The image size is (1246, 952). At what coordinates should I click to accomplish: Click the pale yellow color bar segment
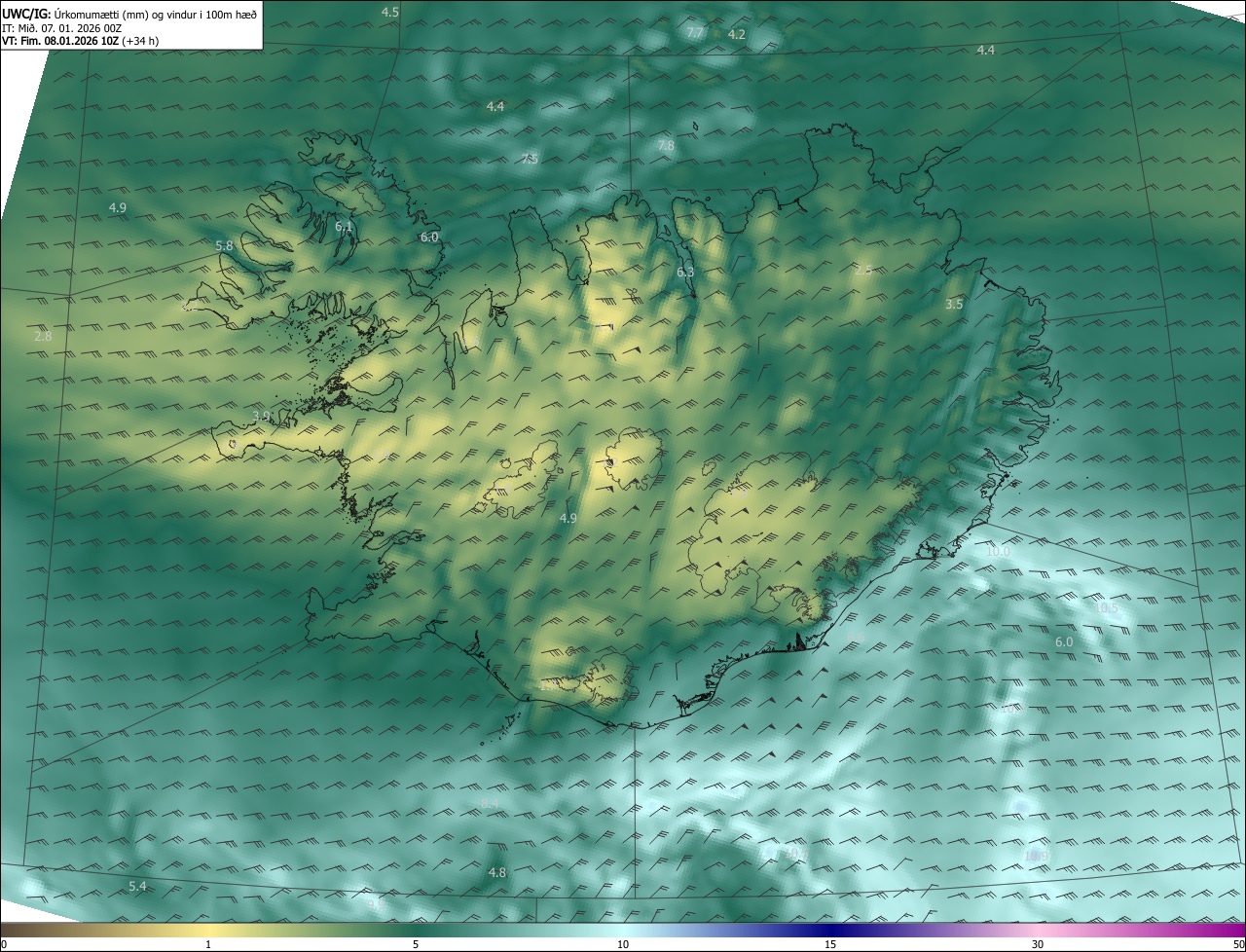[x=209, y=930]
